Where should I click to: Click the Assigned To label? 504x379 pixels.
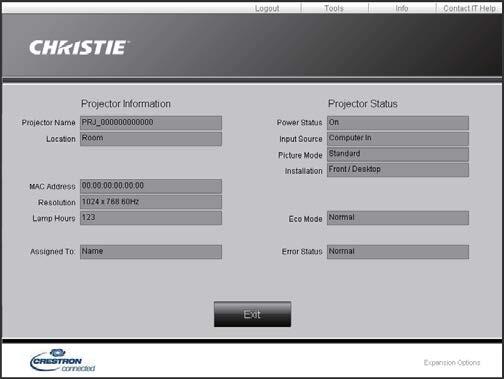(x=53, y=252)
